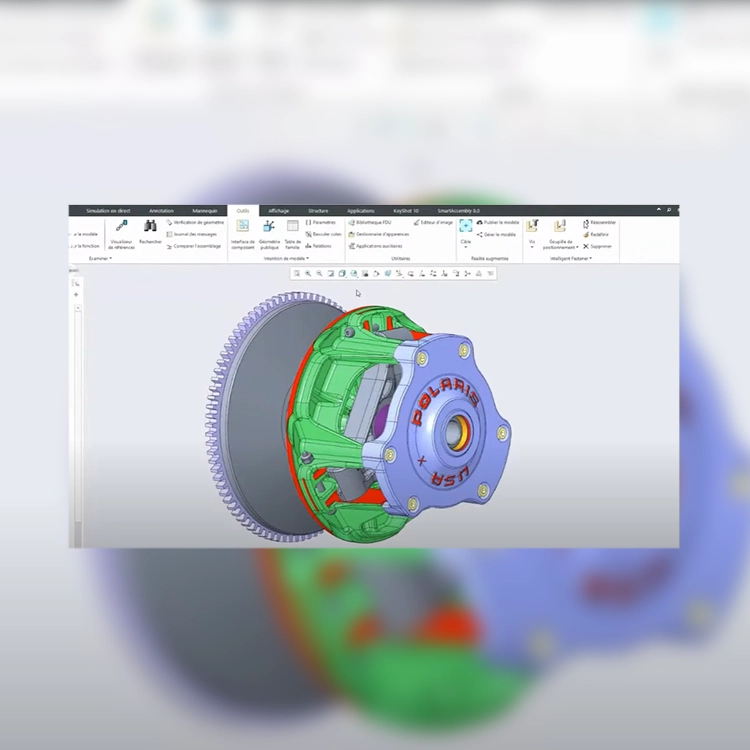
Task: Select Redéfinir in Intelligent Fastener group
Action: click(596, 234)
